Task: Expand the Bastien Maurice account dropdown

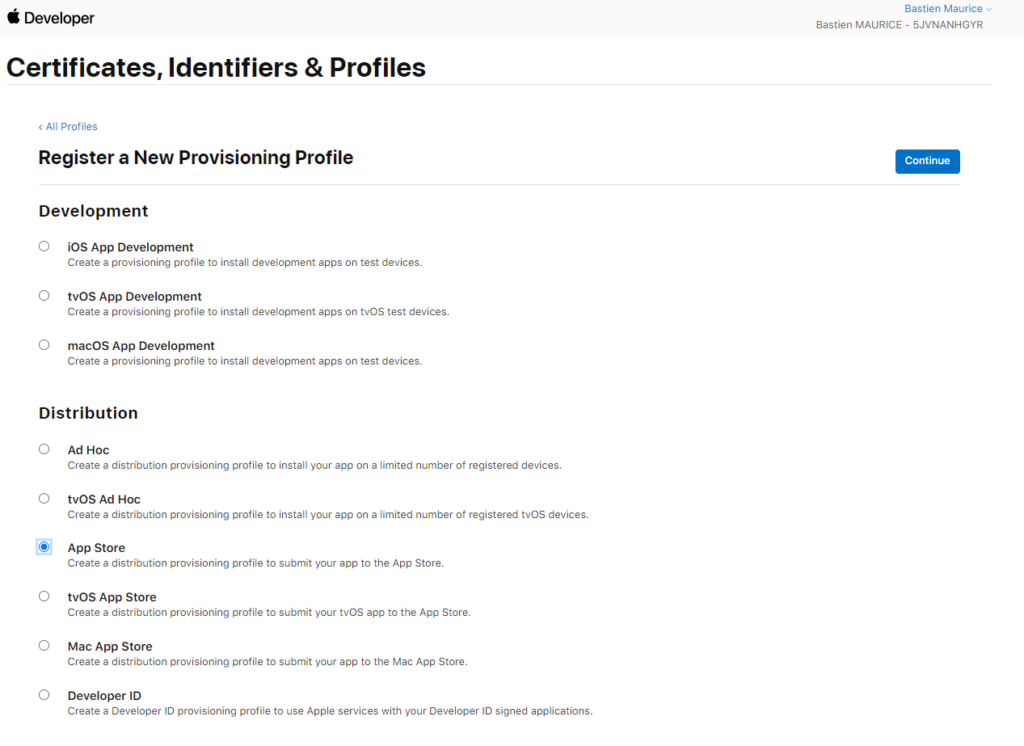Action: tap(943, 8)
